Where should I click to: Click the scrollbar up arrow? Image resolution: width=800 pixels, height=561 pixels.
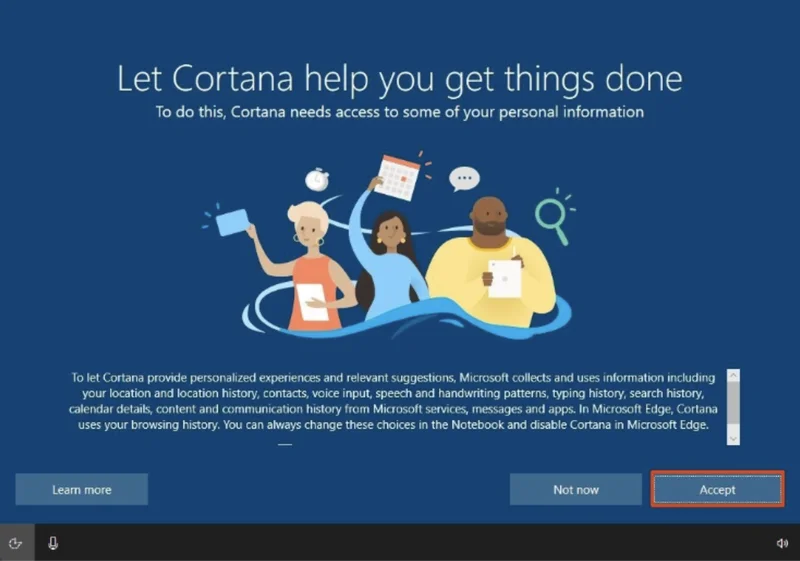tap(733, 376)
